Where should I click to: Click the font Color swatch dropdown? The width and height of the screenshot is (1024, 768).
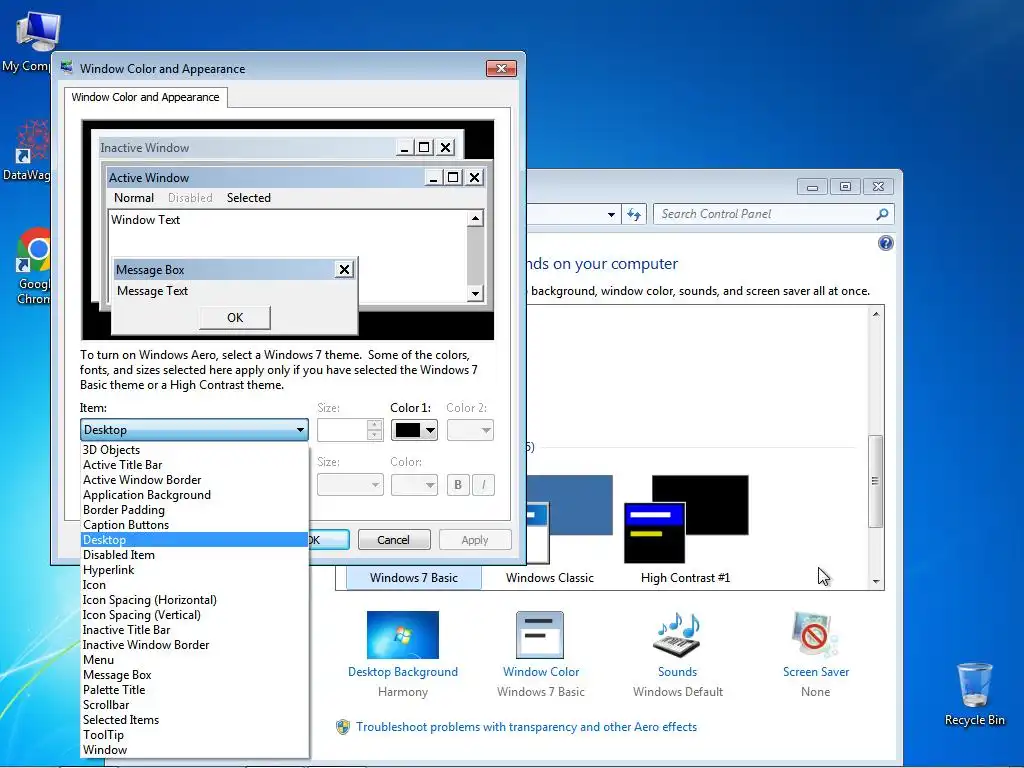414,485
